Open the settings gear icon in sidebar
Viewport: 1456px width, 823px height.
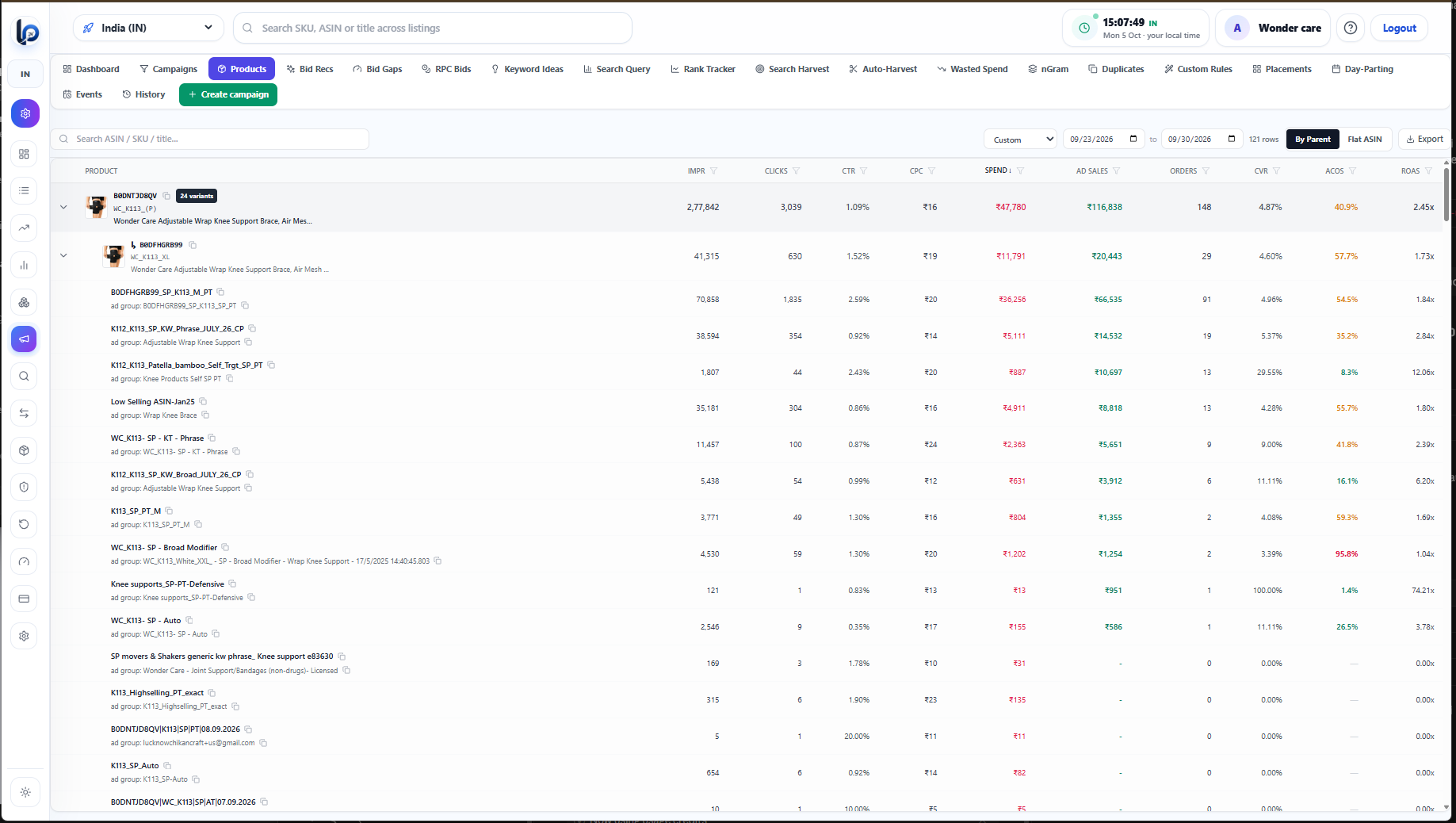tap(25, 636)
